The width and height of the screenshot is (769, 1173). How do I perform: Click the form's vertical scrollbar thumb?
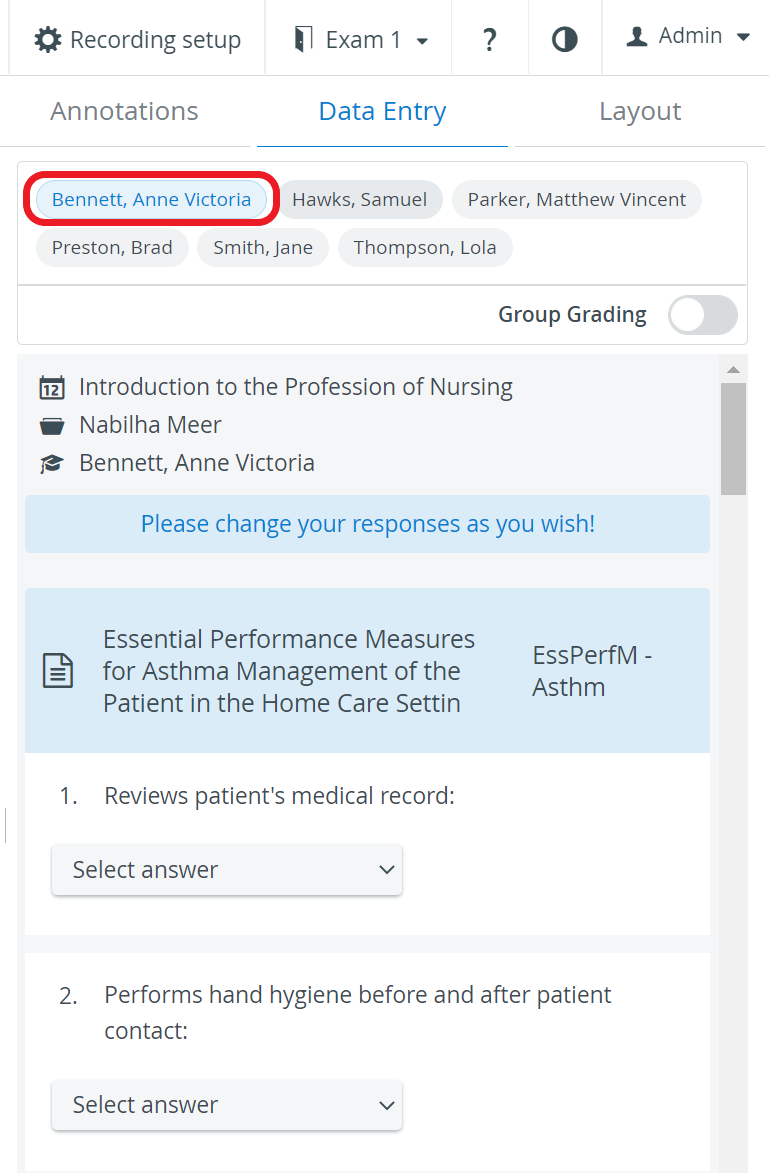pos(733,439)
